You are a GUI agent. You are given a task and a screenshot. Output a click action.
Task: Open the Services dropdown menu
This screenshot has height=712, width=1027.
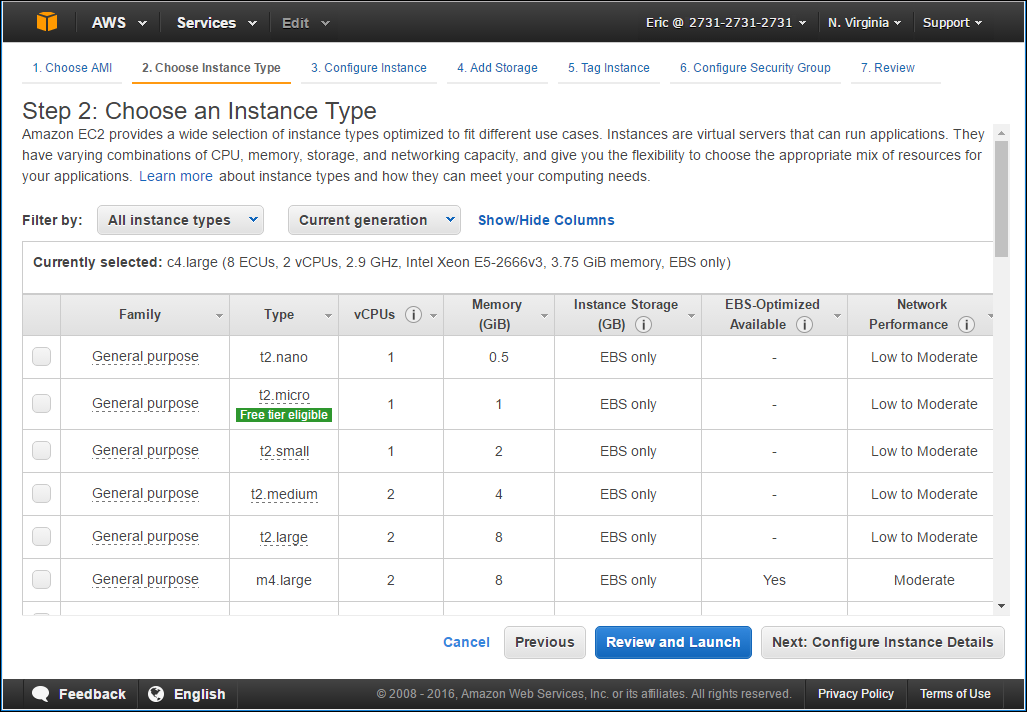217,23
